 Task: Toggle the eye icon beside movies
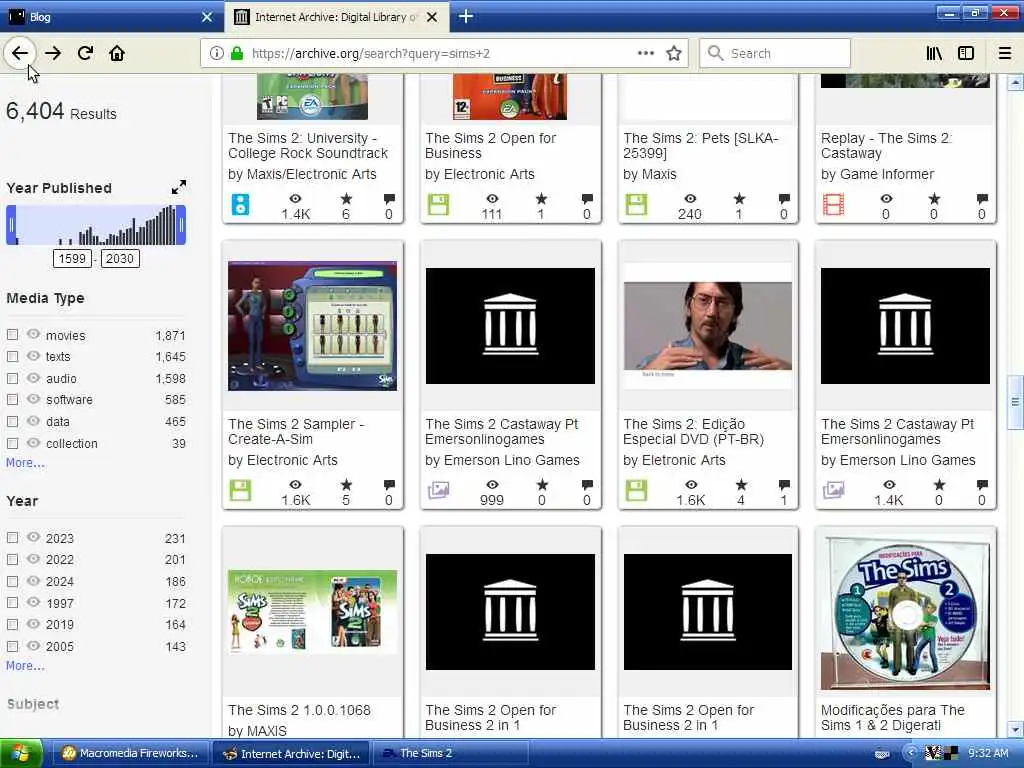click(x=33, y=334)
